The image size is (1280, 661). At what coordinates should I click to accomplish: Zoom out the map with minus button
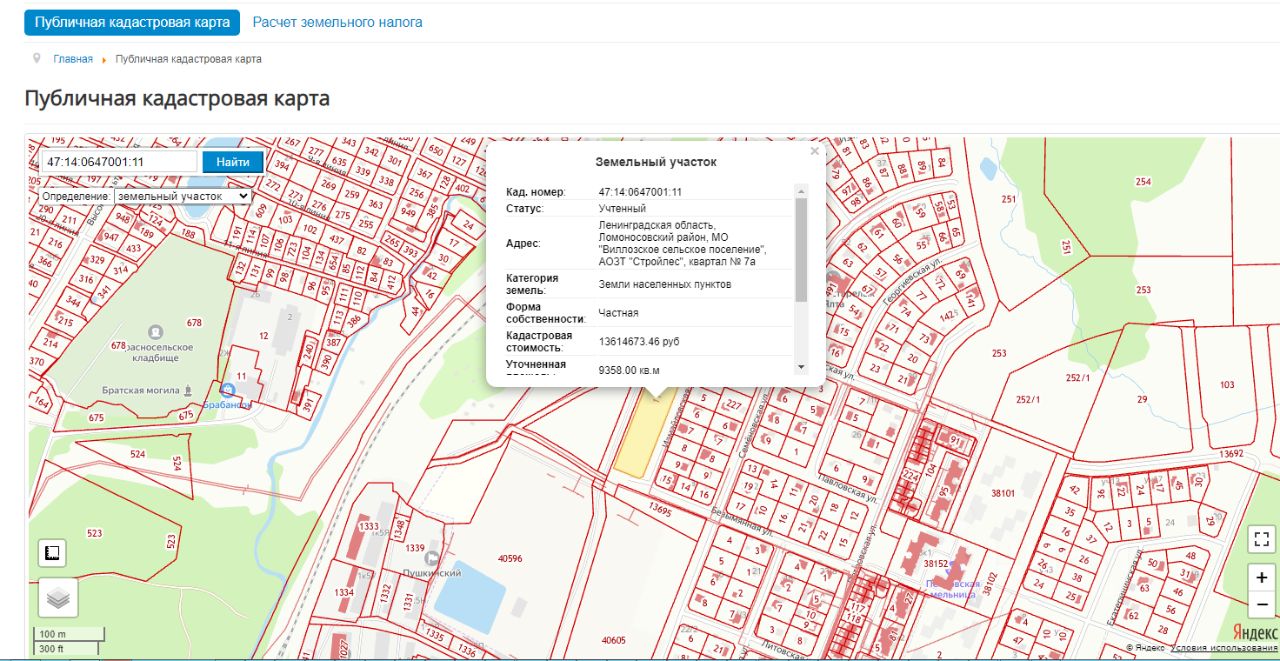tap(1262, 604)
